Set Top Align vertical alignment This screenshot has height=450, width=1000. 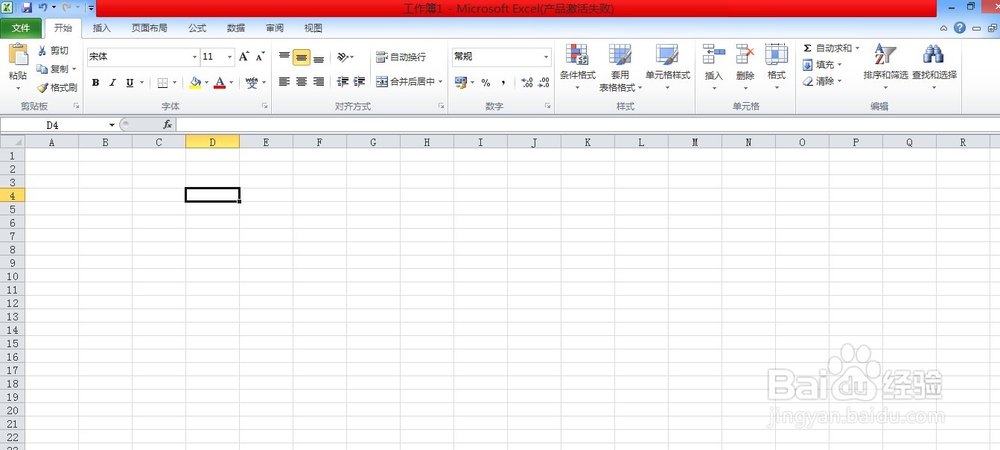[284, 57]
